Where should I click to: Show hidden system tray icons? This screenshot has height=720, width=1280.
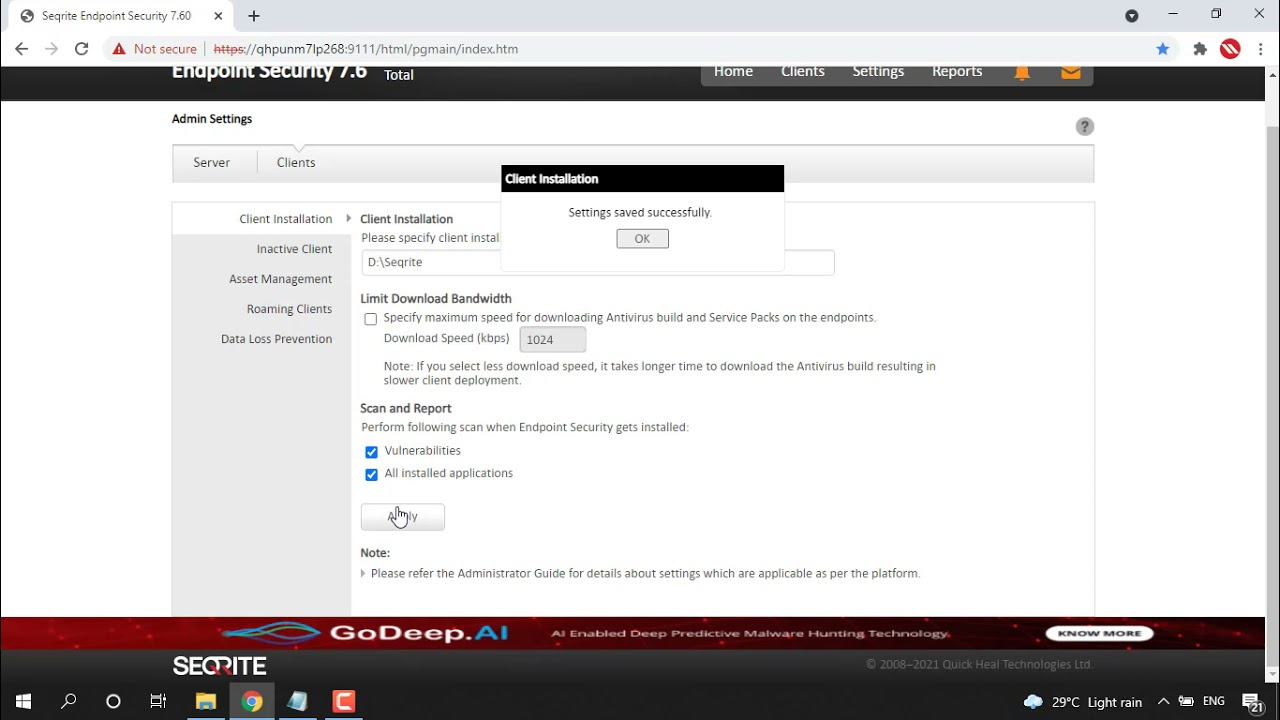pyautogui.click(x=1163, y=702)
